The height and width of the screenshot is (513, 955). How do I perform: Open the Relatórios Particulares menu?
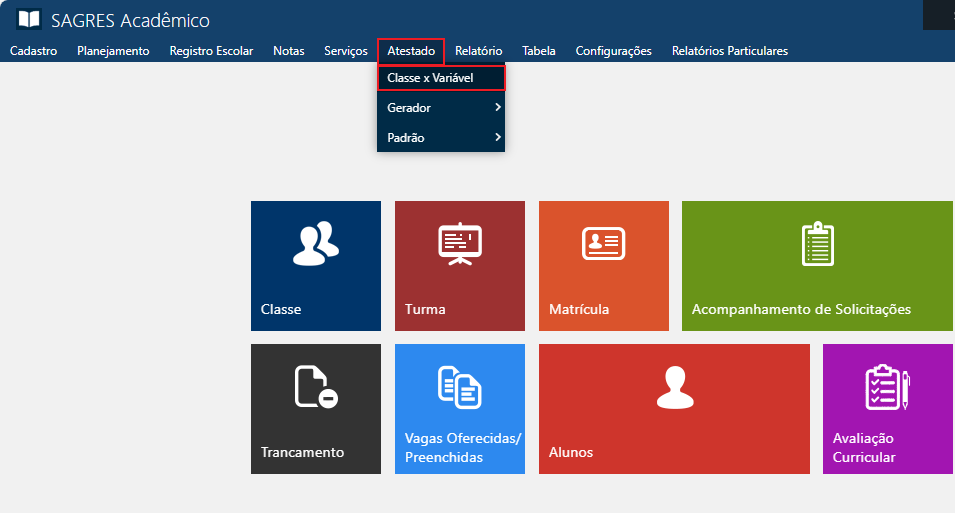point(729,51)
